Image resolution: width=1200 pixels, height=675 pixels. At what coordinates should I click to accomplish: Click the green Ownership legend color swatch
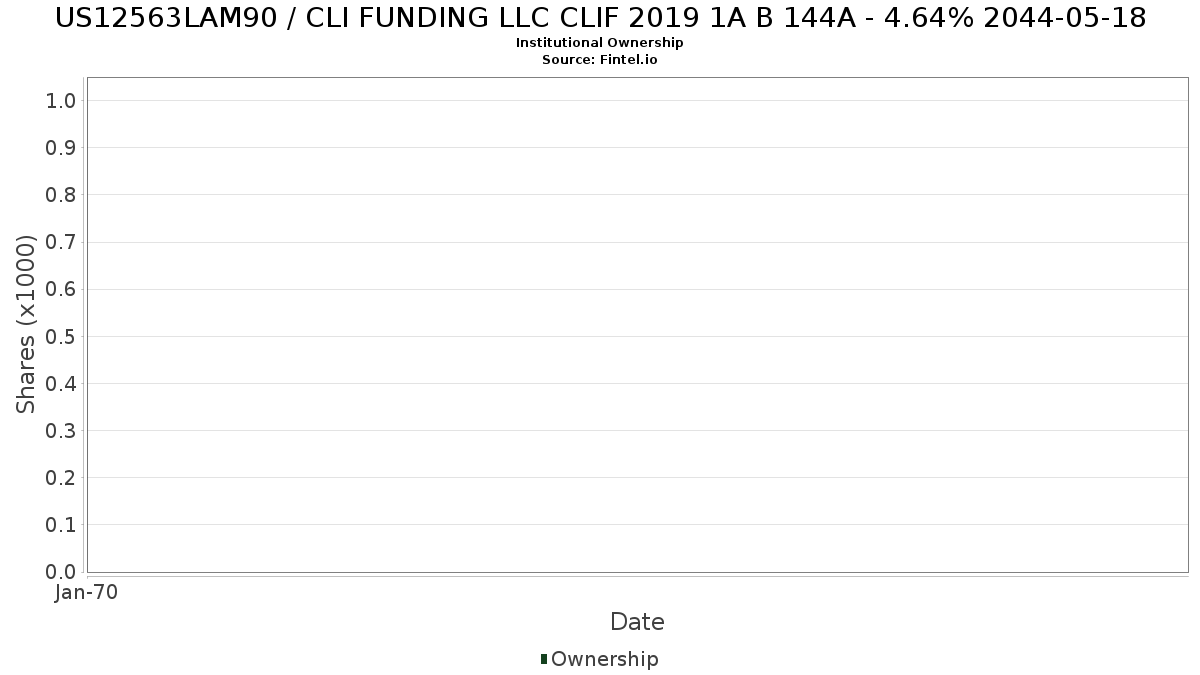click(x=544, y=658)
